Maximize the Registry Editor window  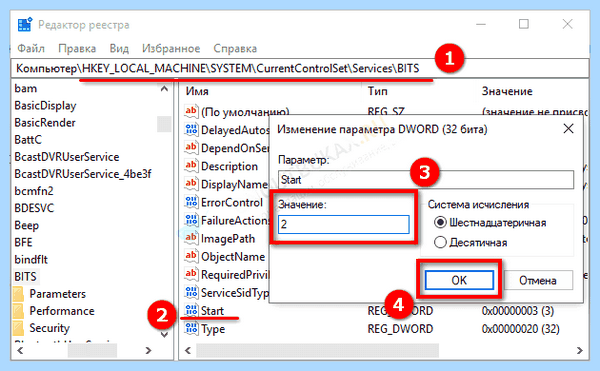point(524,24)
